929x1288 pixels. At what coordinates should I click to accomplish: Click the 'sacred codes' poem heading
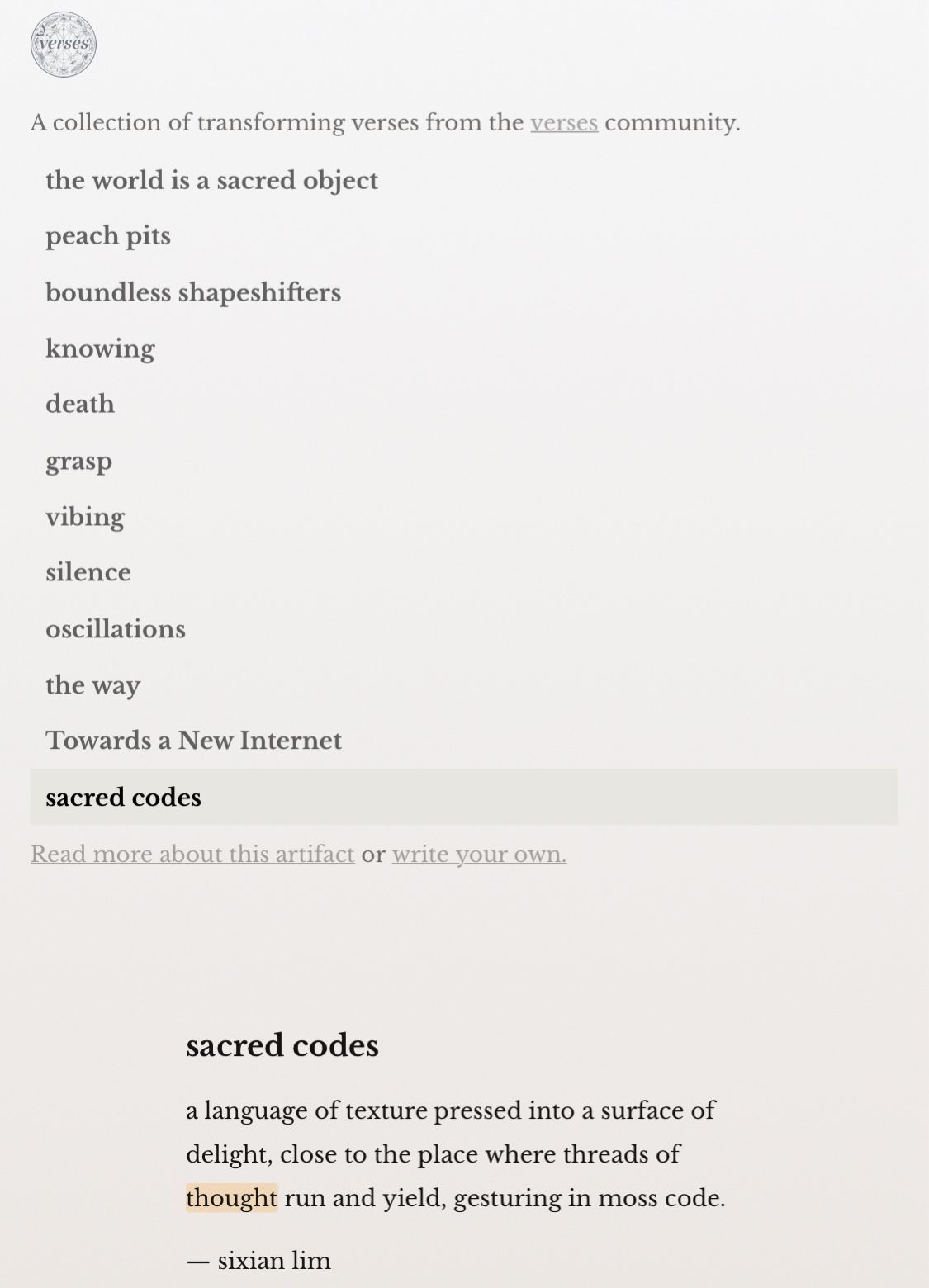click(282, 1045)
